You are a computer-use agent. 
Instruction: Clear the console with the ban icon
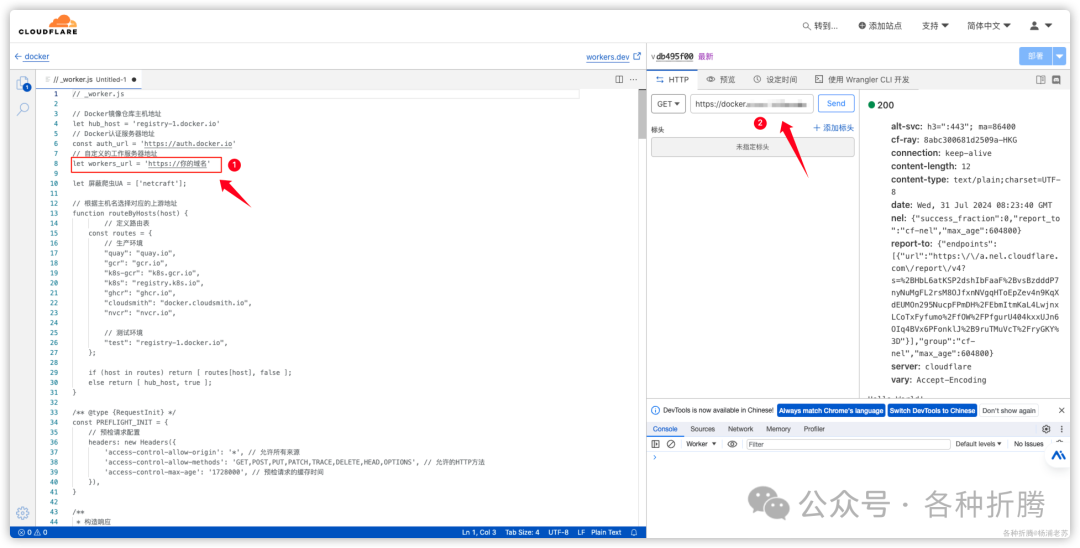[x=671, y=444]
